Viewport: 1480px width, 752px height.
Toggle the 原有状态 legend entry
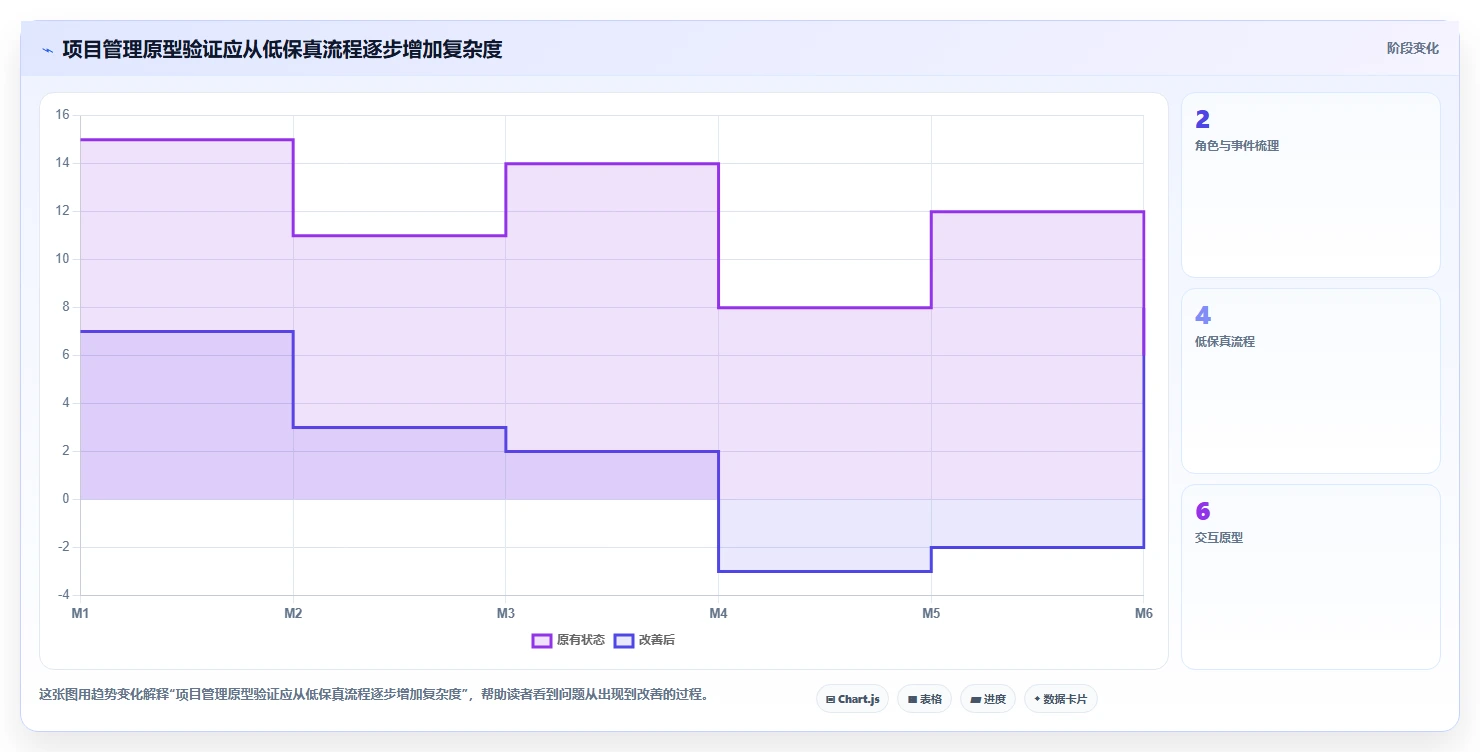pyautogui.click(x=568, y=640)
